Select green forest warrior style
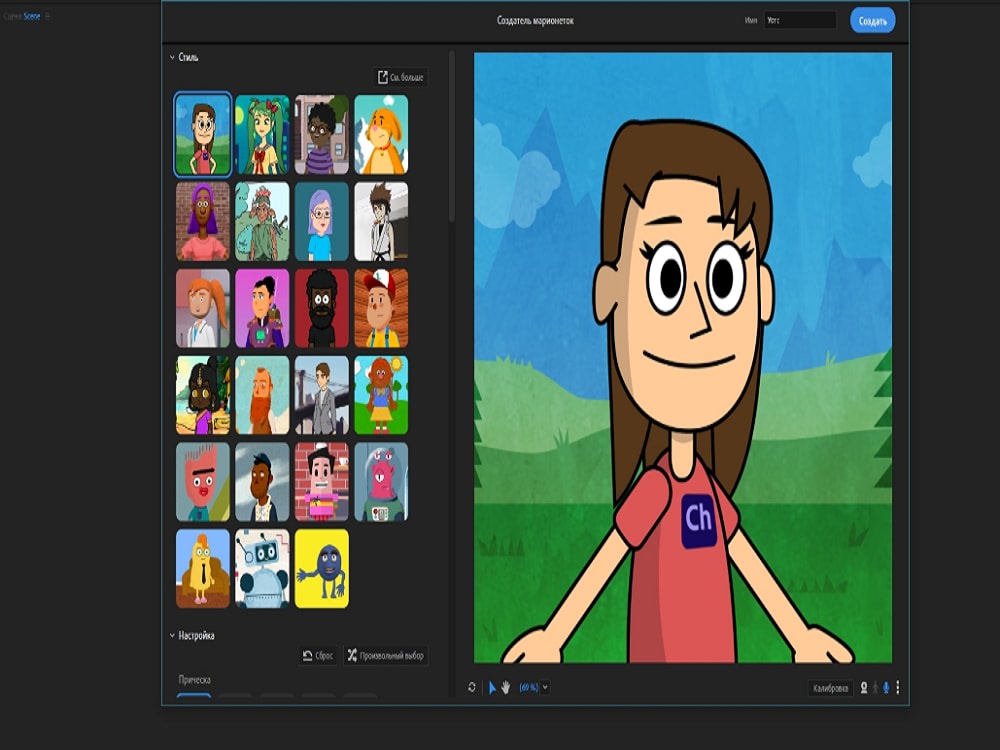Viewport: 1000px width, 750px height. [x=262, y=221]
